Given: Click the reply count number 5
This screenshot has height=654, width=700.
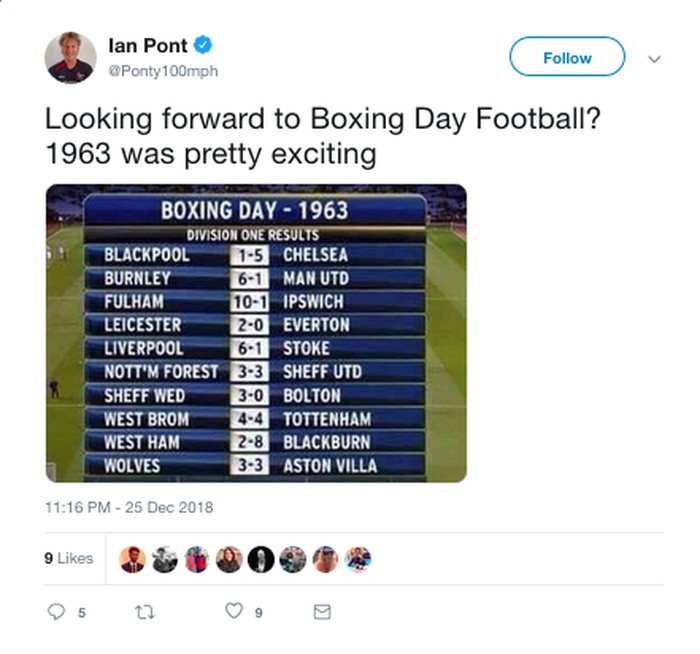Looking at the screenshot, I should [82, 612].
